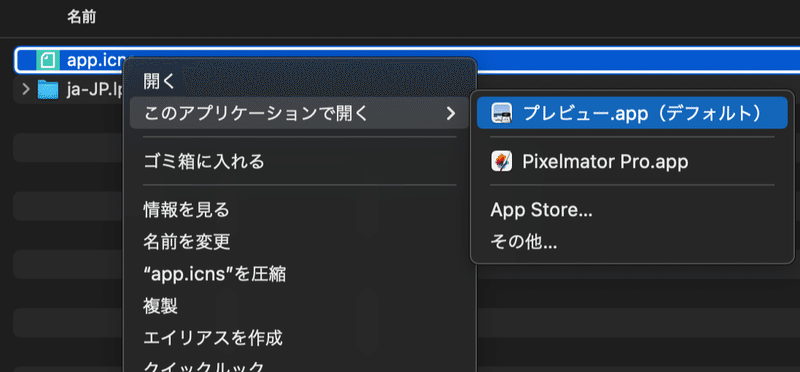Select このアプリケーションで開く menu entry
This screenshot has width=800, height=372.
(299, 113)
